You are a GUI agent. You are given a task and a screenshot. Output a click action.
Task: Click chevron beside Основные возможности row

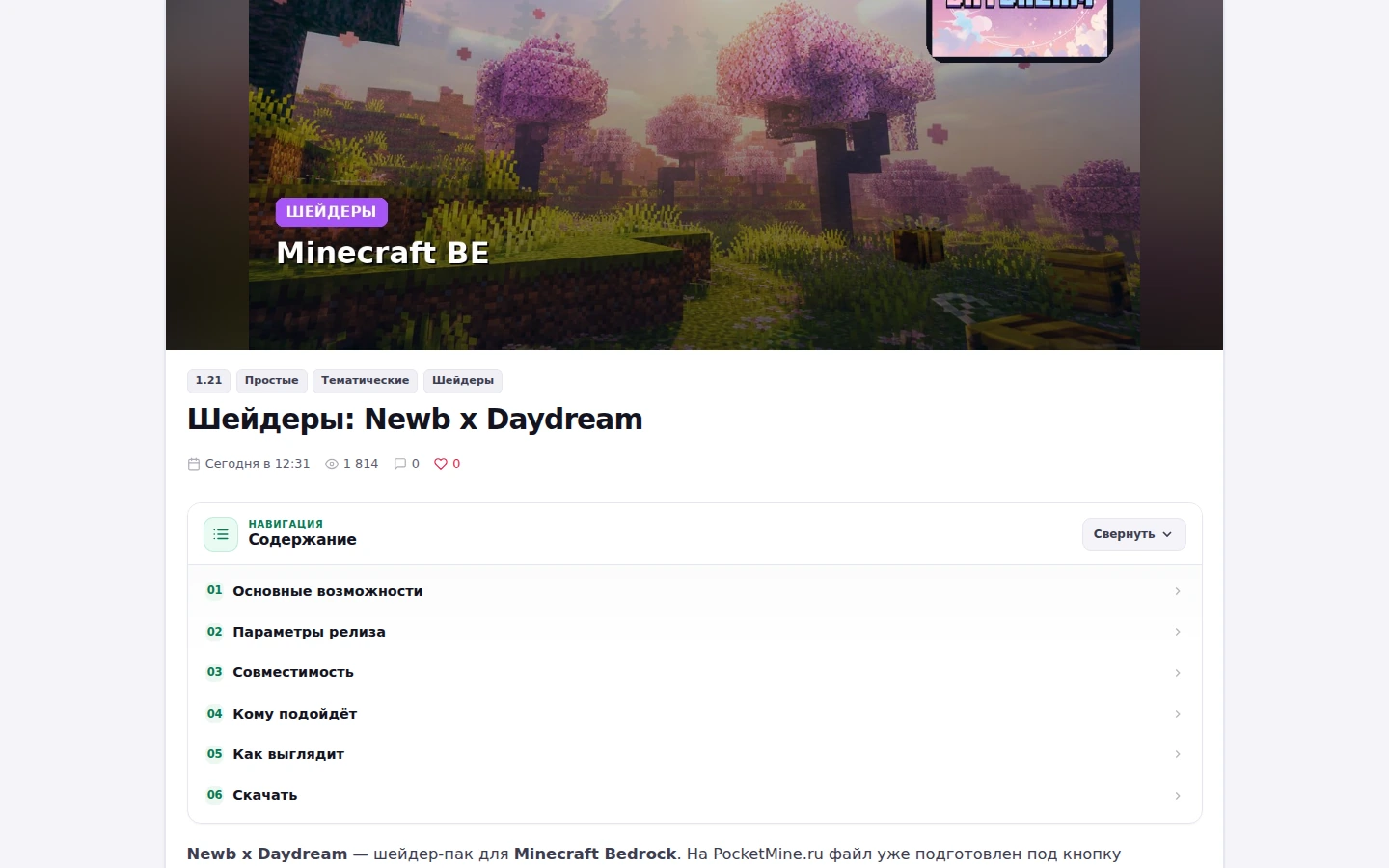coord(1178,591)
